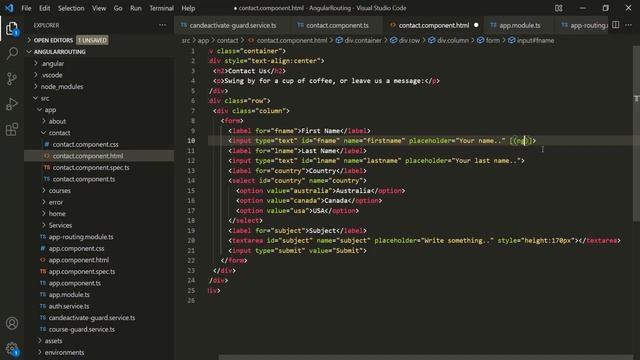Open View menu
The height and width of the screenshot is (360, 640).
[99, 8]
